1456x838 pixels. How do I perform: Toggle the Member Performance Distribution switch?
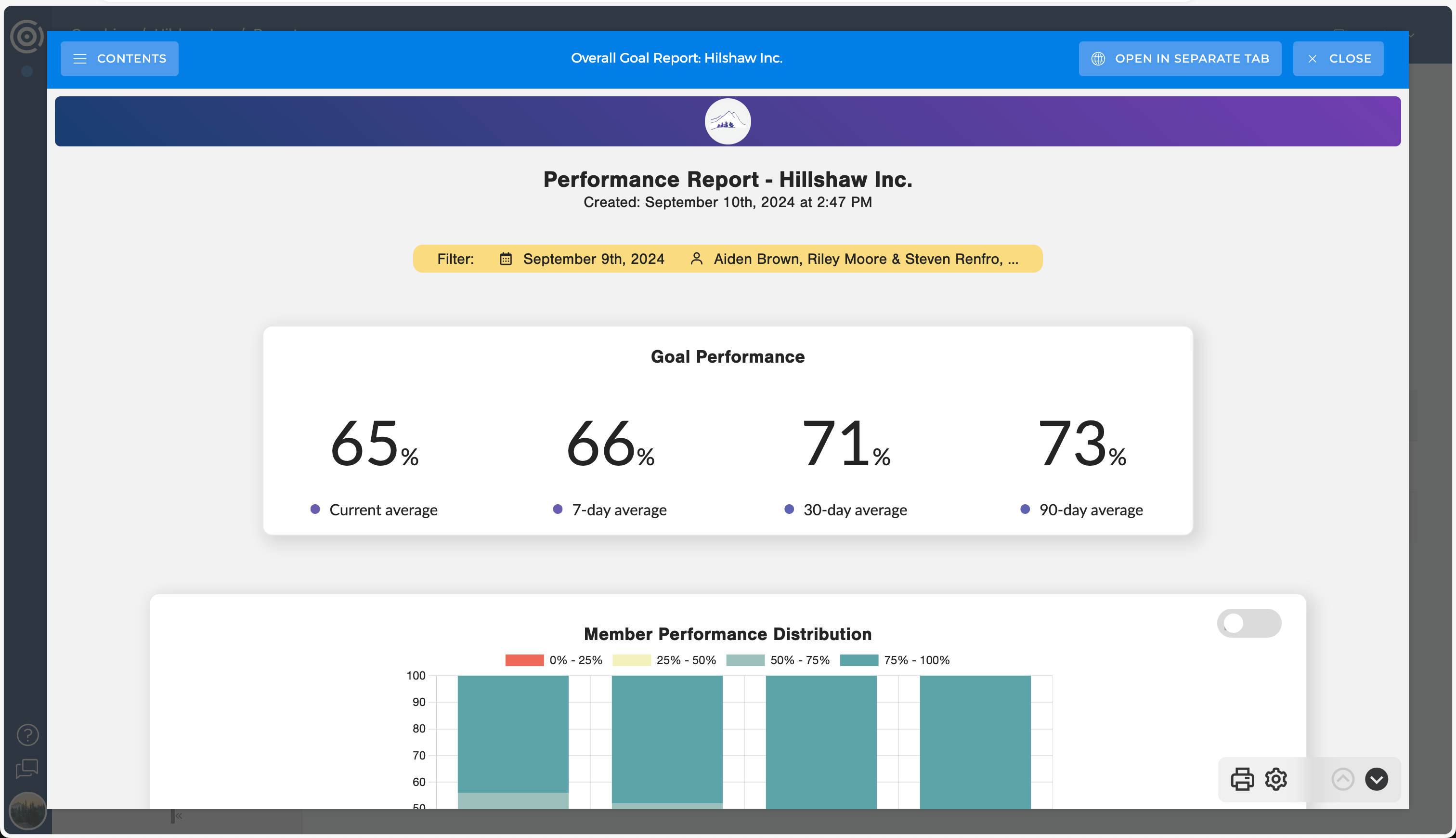[1250, 622]
